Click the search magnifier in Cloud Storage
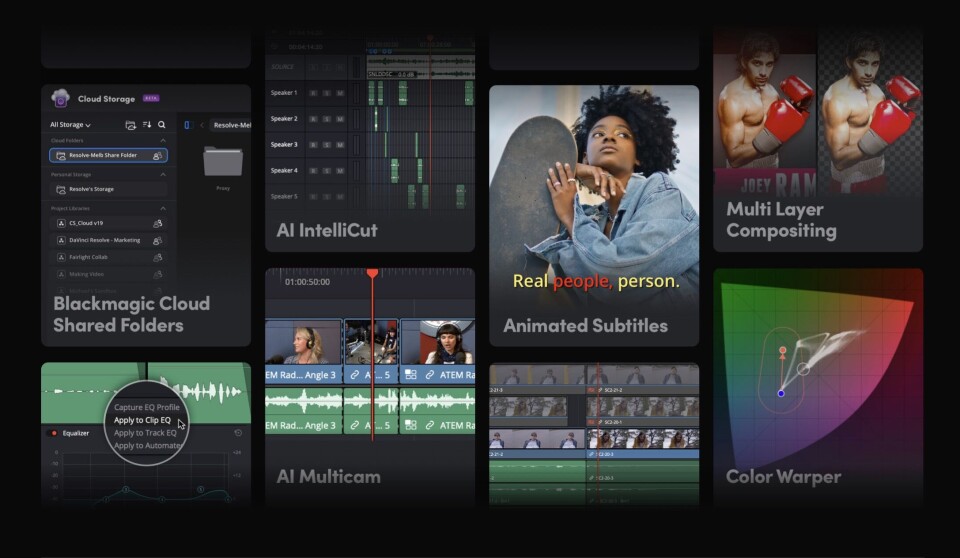 (x=162, y=125)
